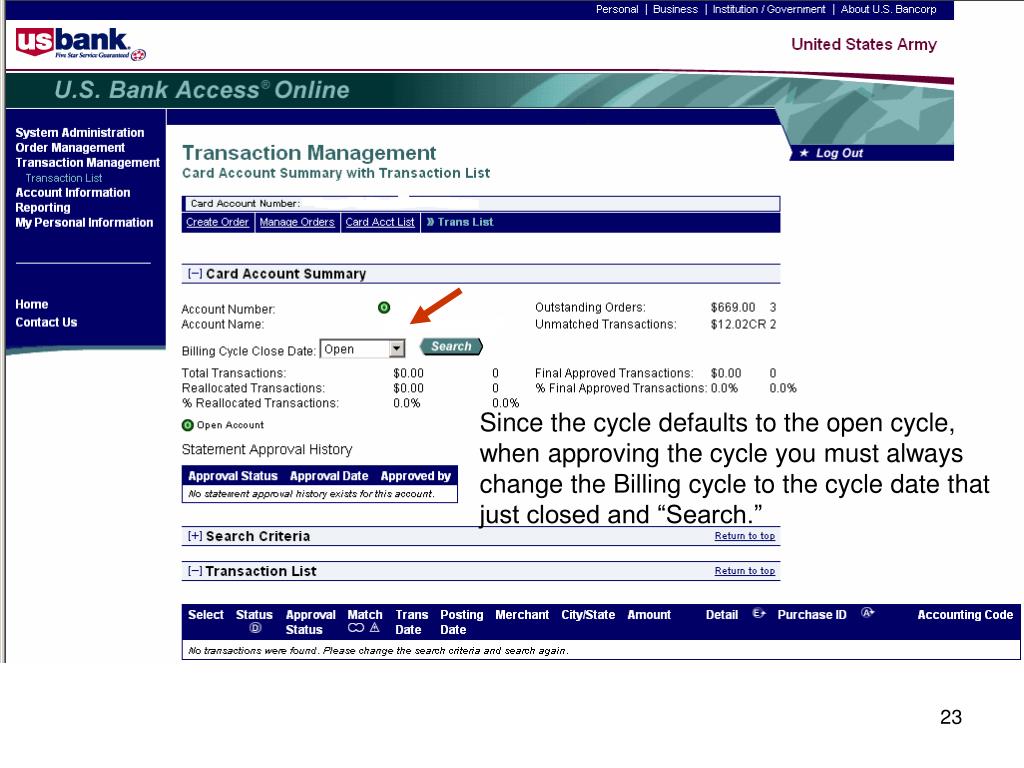Open Account Information menu
Screen dimensions: 1024x768
[x=72, y=193]
